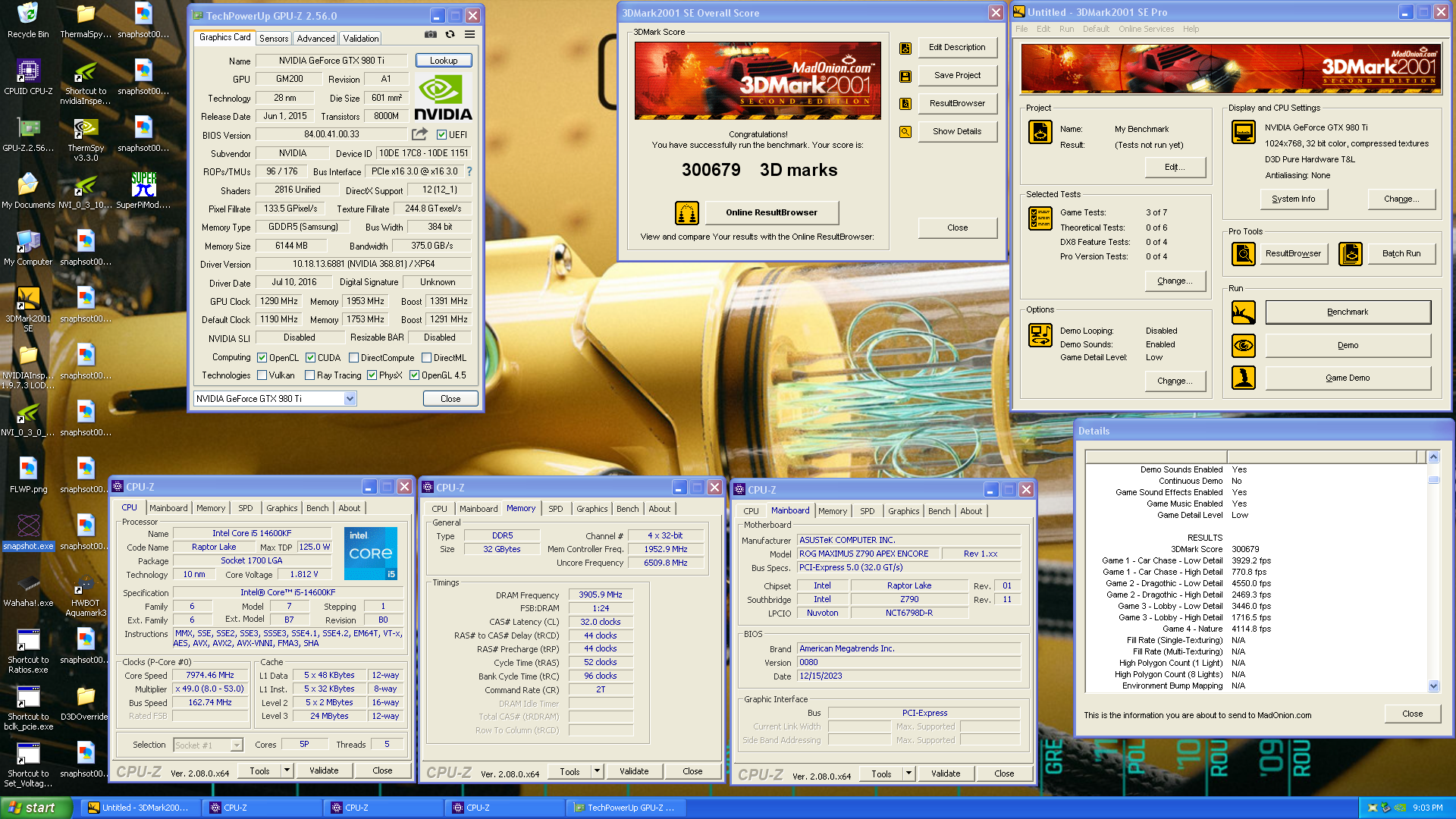This screenshot has width=1456, height=819.
Task: Open the 3DMark2001 SE desktop icon
Action: [28, 309]
